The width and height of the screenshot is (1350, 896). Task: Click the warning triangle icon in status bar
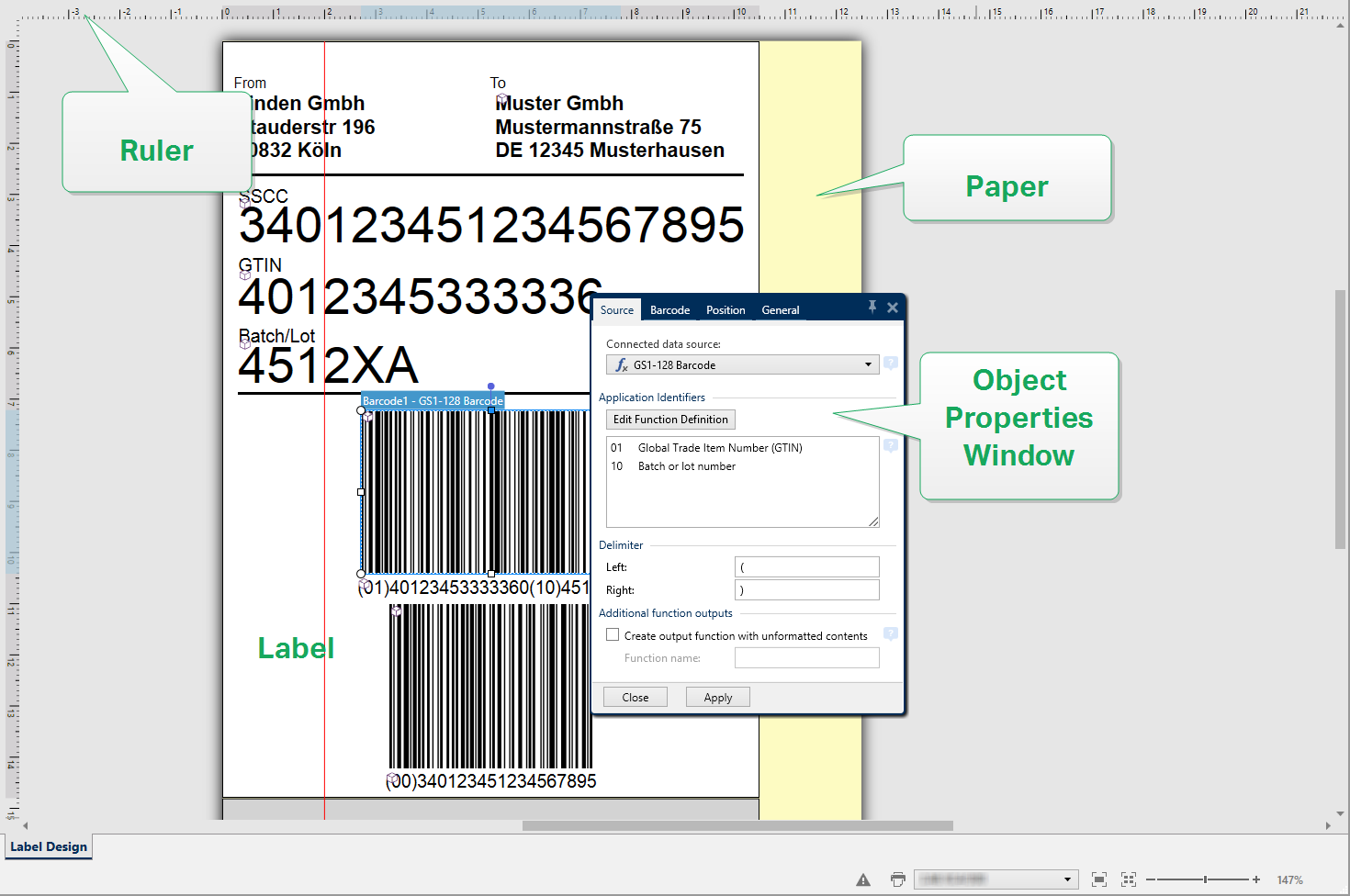[863, 879]
